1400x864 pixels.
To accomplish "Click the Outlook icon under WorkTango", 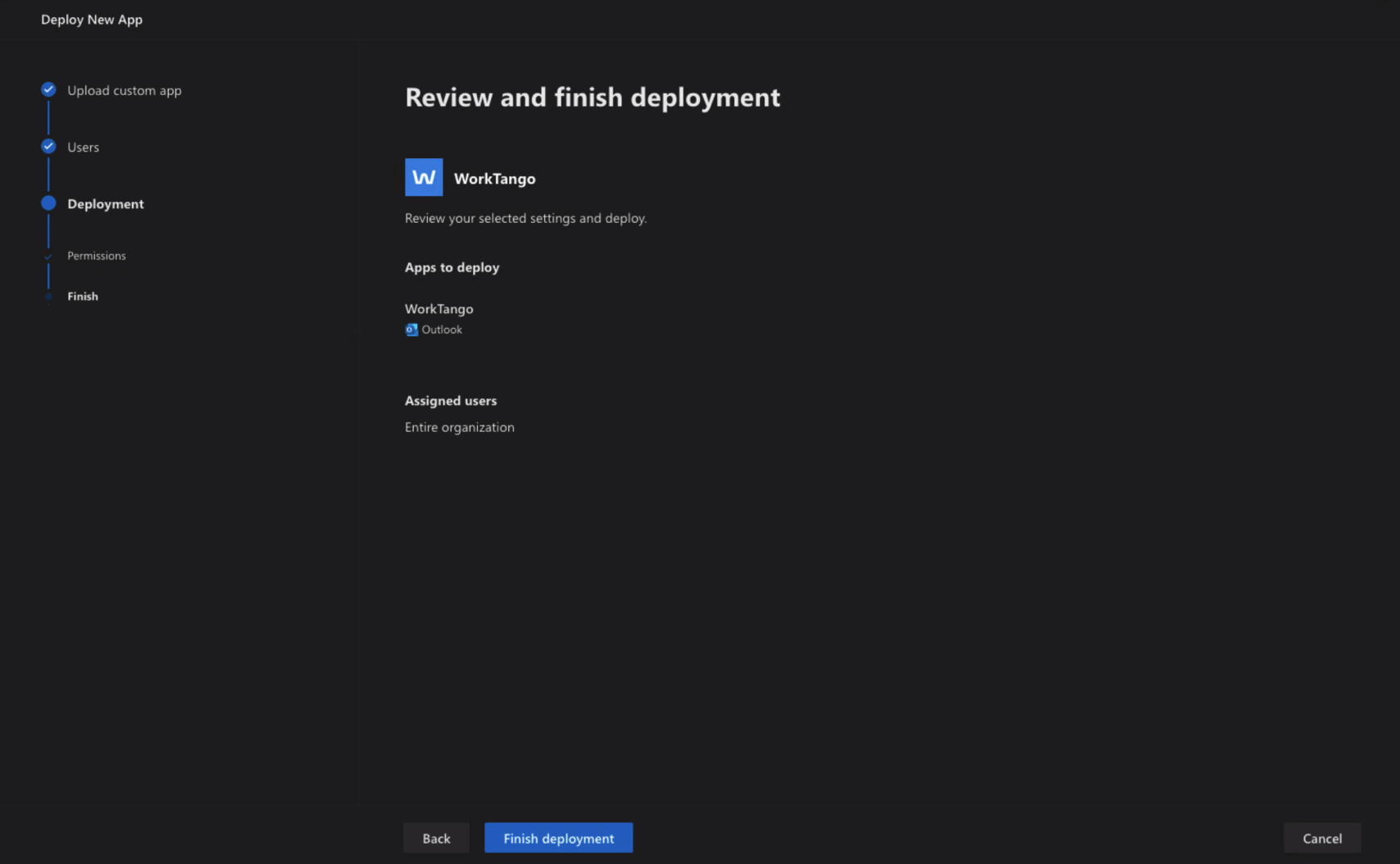I will [x=411, y=330].
